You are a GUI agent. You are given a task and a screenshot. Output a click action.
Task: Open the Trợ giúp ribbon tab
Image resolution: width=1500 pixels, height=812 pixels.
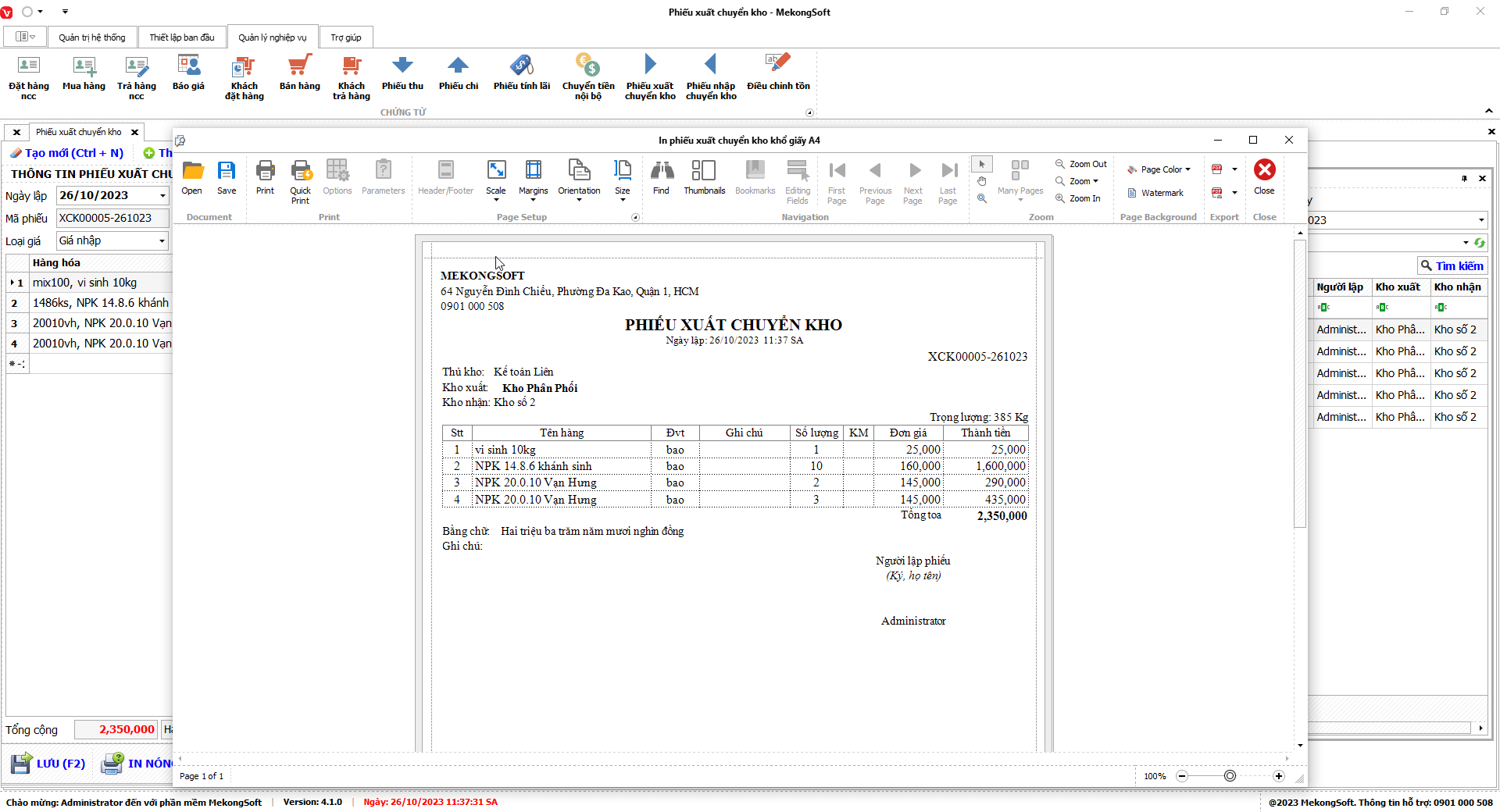tap(345, 37)
